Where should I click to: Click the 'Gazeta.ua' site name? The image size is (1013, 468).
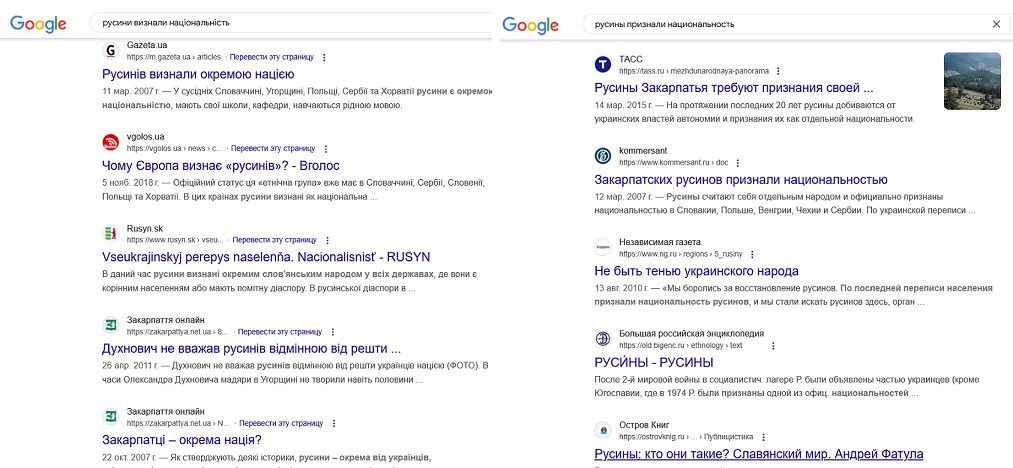pyautogui.click(x=147, y=45)
